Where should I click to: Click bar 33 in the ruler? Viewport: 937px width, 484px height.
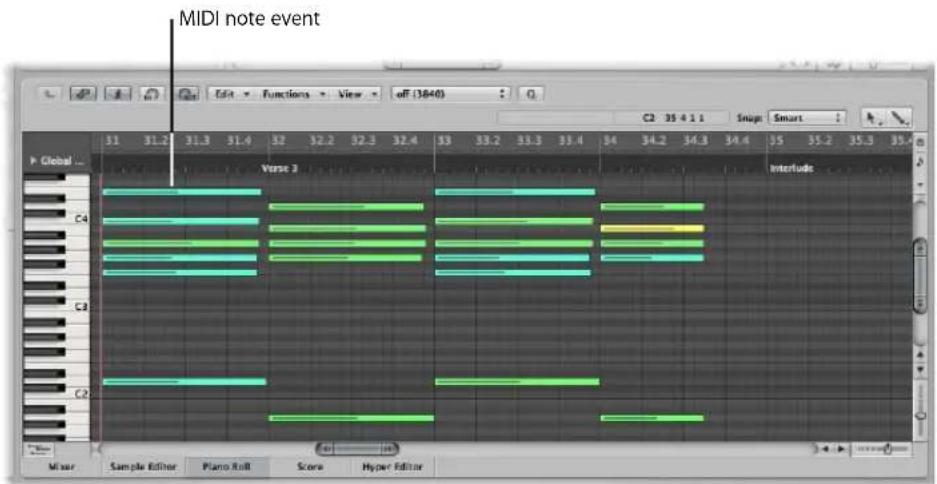coord(444,141)
